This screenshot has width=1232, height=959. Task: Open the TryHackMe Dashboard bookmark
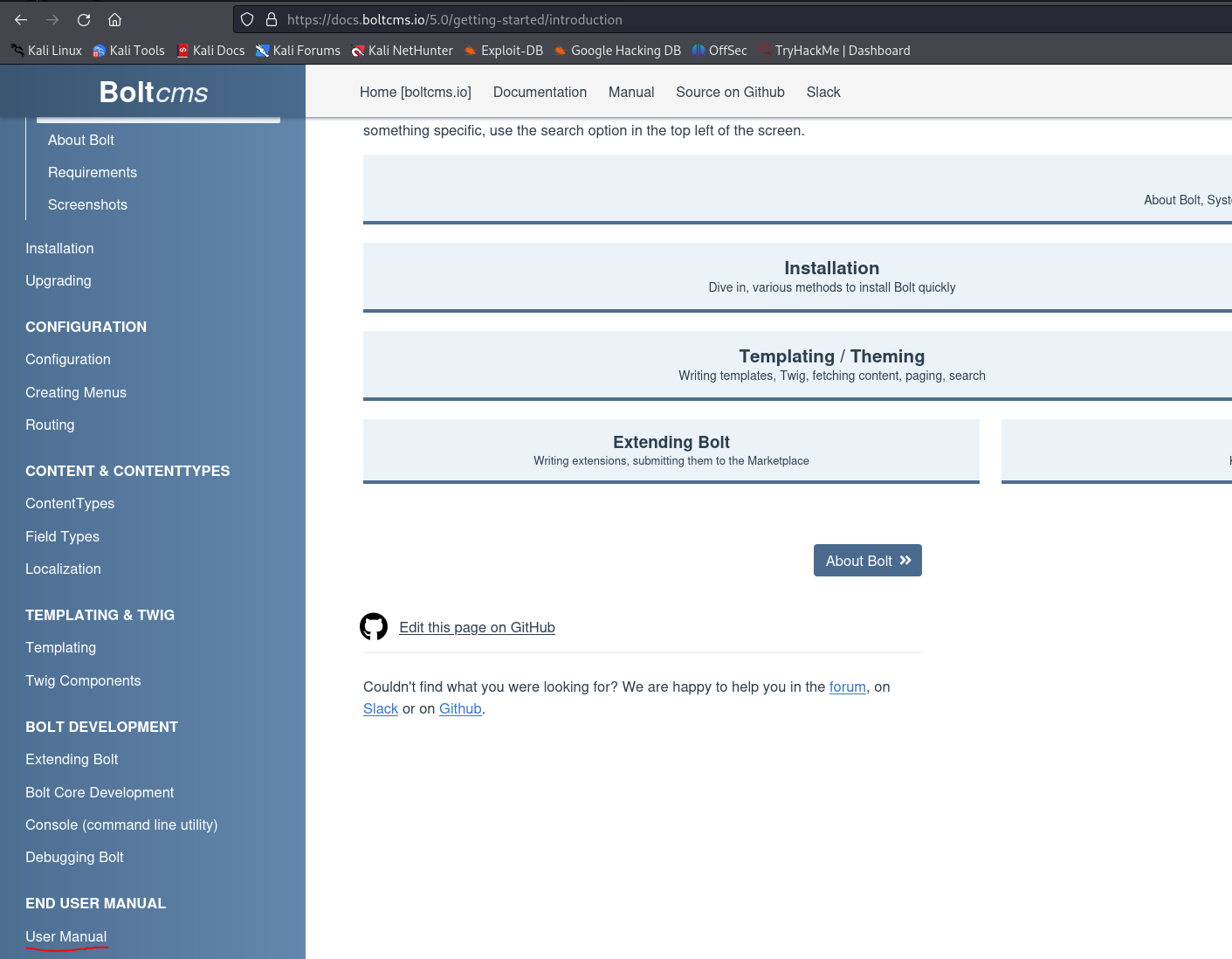coord(834,51)
